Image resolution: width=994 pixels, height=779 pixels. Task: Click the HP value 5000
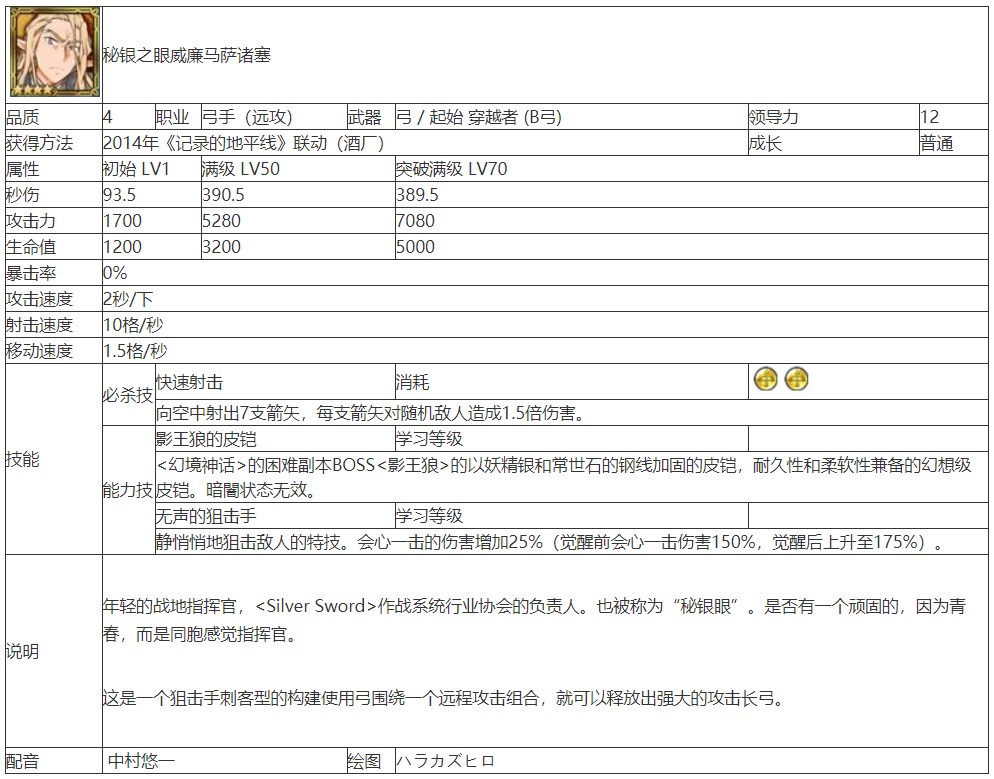pos(415,247)
